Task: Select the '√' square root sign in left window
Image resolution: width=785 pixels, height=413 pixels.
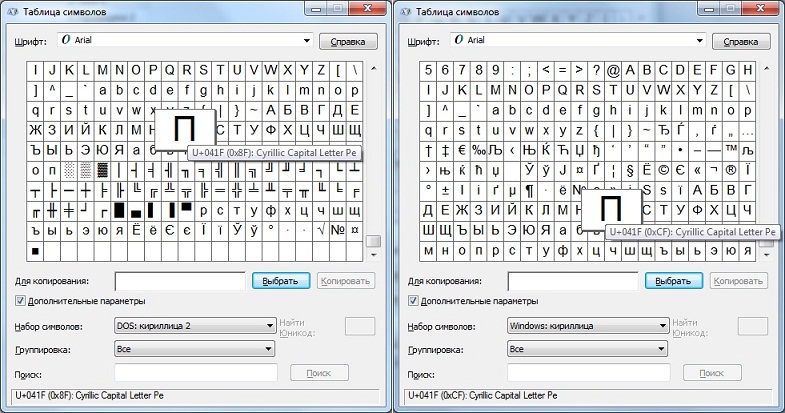Action: pos(321,230)
